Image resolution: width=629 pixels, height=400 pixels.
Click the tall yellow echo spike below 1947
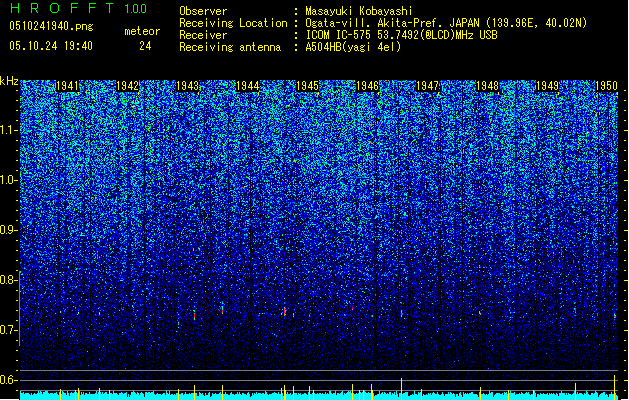(x=402, y=388)
